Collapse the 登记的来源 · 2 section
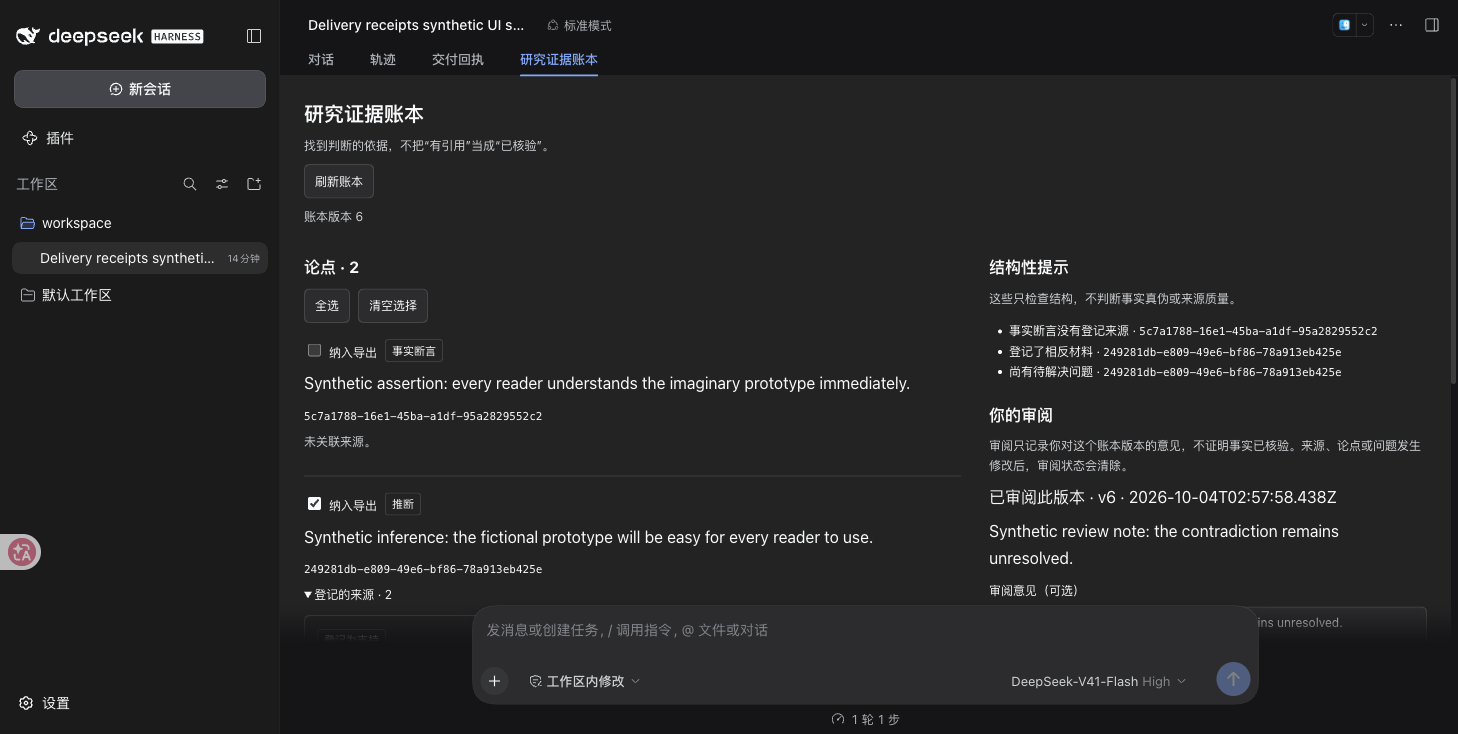The width and height of the screenshot is (1458, 734). [348, 595]
